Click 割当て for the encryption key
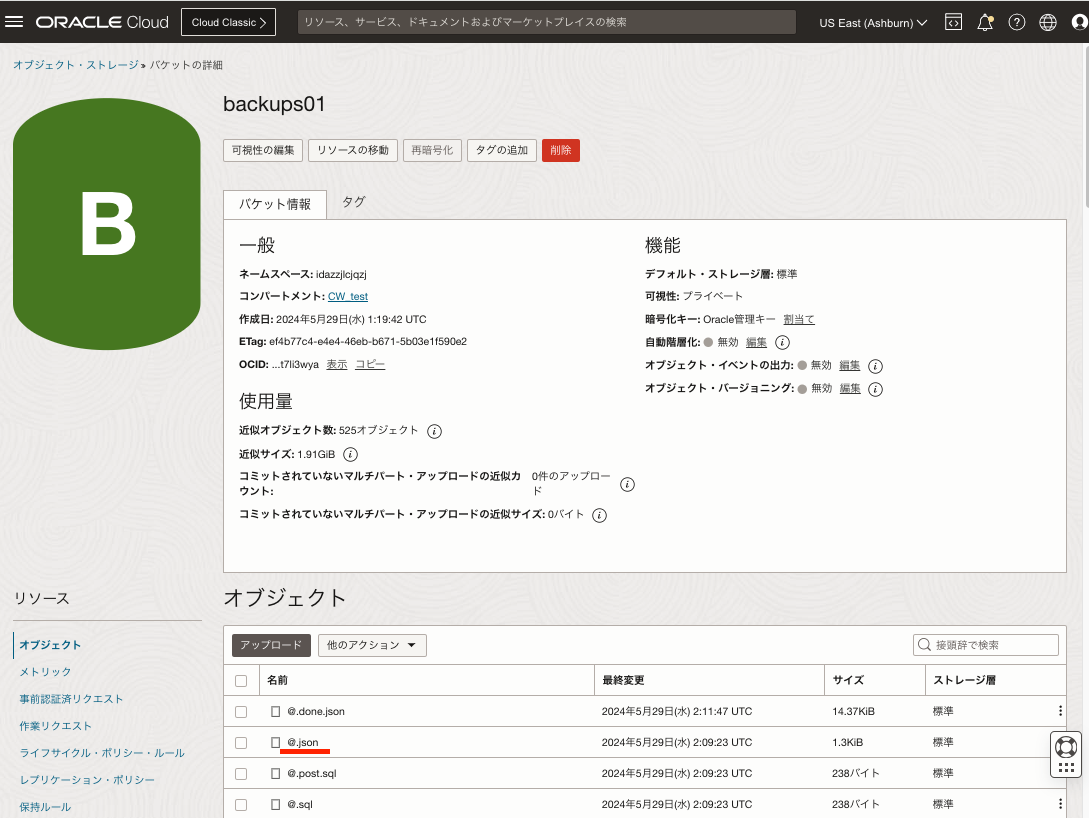Screen dimensions: 1089x818 pyautogui.click(x=799, y=319)
